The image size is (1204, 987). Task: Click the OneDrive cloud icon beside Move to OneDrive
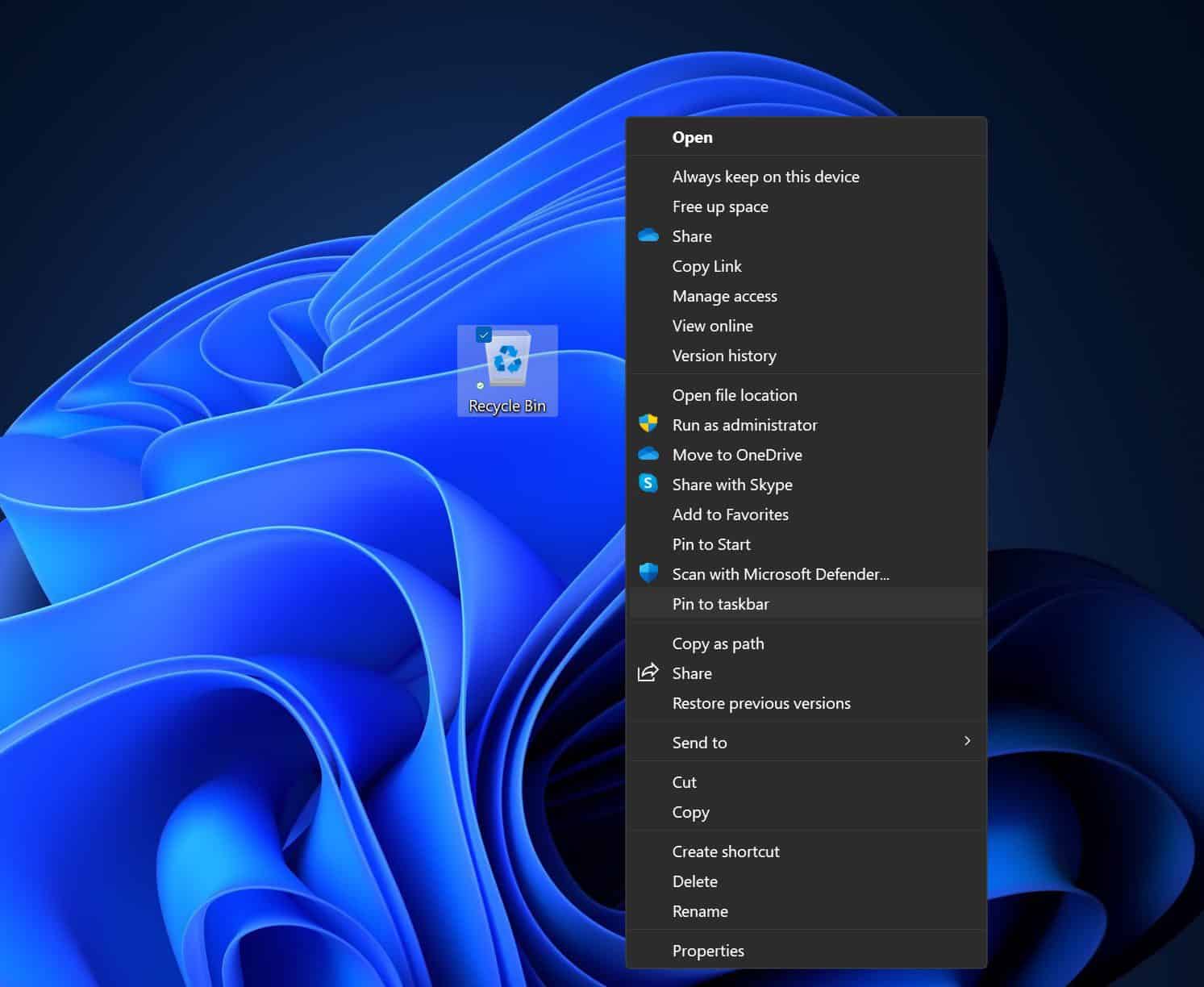[649, 454]
